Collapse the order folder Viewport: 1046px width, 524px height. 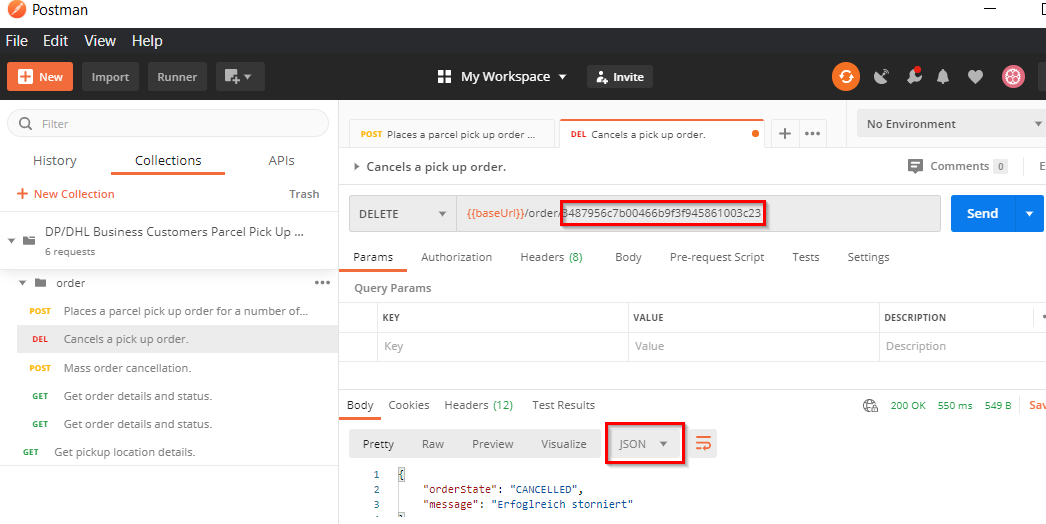(22, 283)
